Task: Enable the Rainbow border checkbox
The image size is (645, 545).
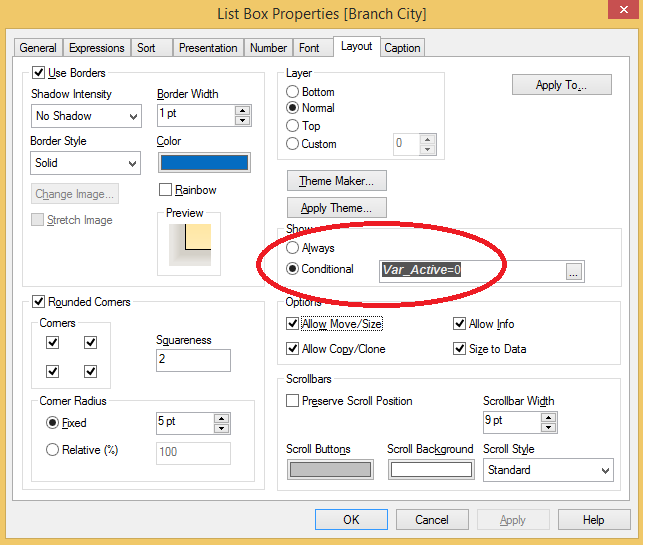Action: [166, 190]
